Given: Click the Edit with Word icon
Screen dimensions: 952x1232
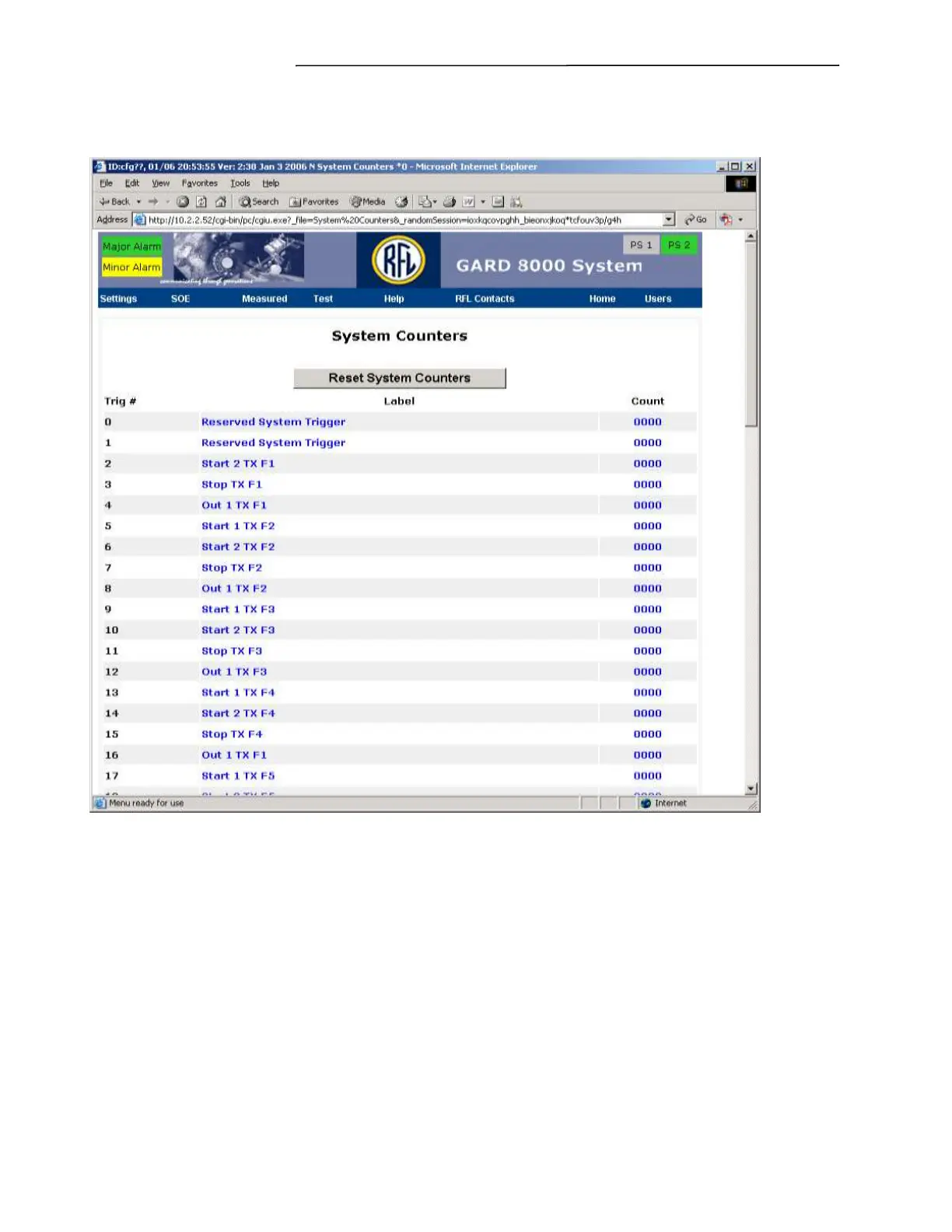Looking at the screenshot, I should [468, 201].
